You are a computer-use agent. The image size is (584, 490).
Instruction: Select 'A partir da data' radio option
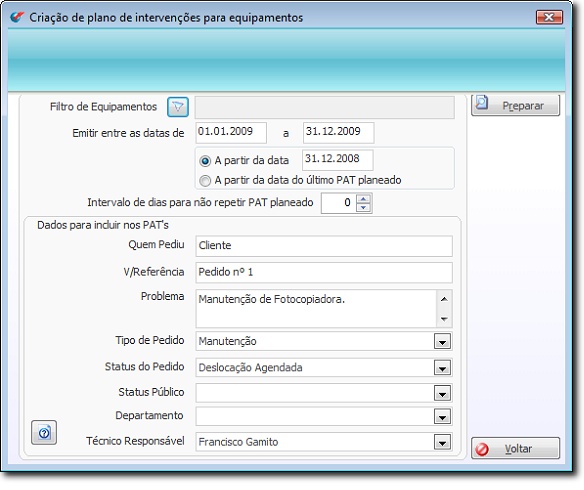(x=205, y=161)
